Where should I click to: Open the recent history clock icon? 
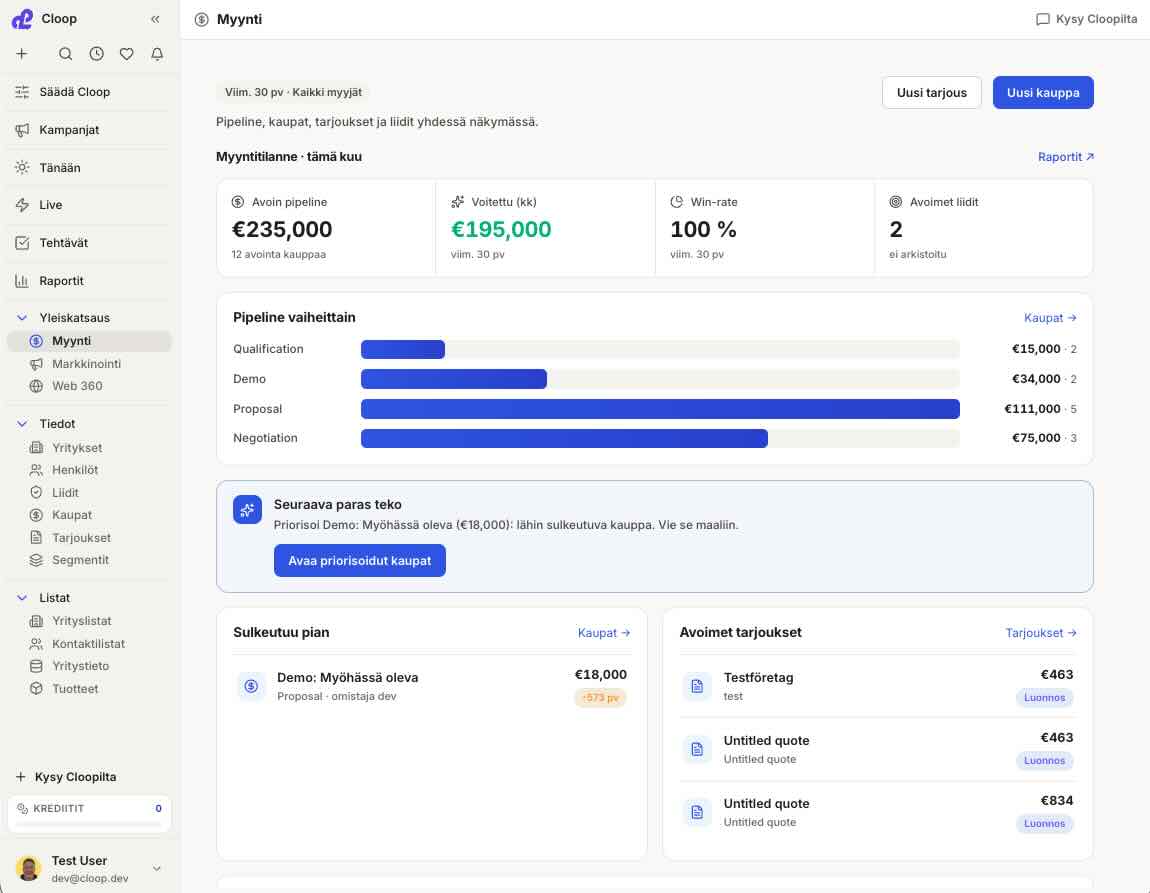96,54
